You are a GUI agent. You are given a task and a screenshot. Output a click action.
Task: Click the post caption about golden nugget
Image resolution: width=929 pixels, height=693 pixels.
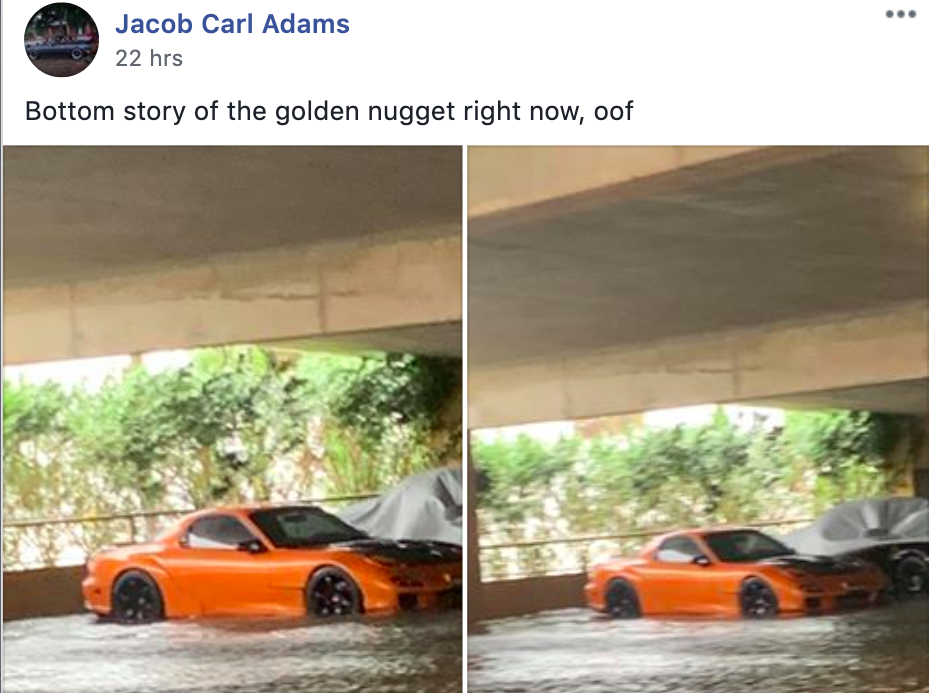click(329, 111)
